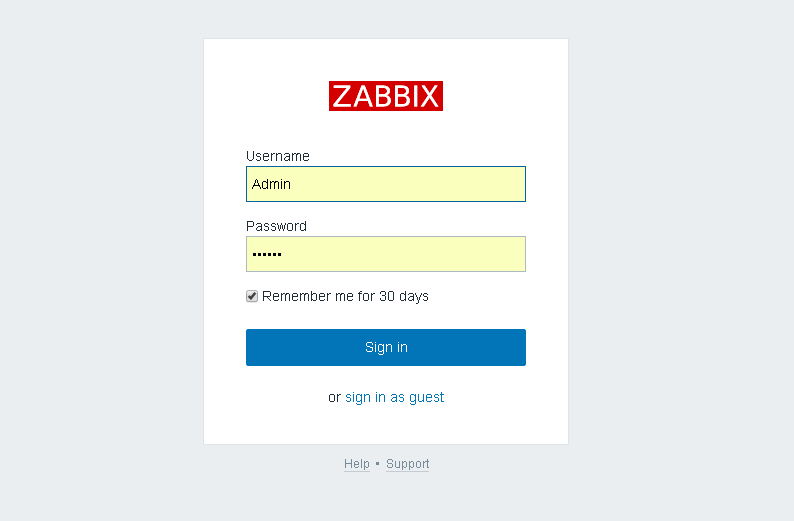Open the Support link in footer
The width and height of the screenshot is (794, 521).
point(407,464)
